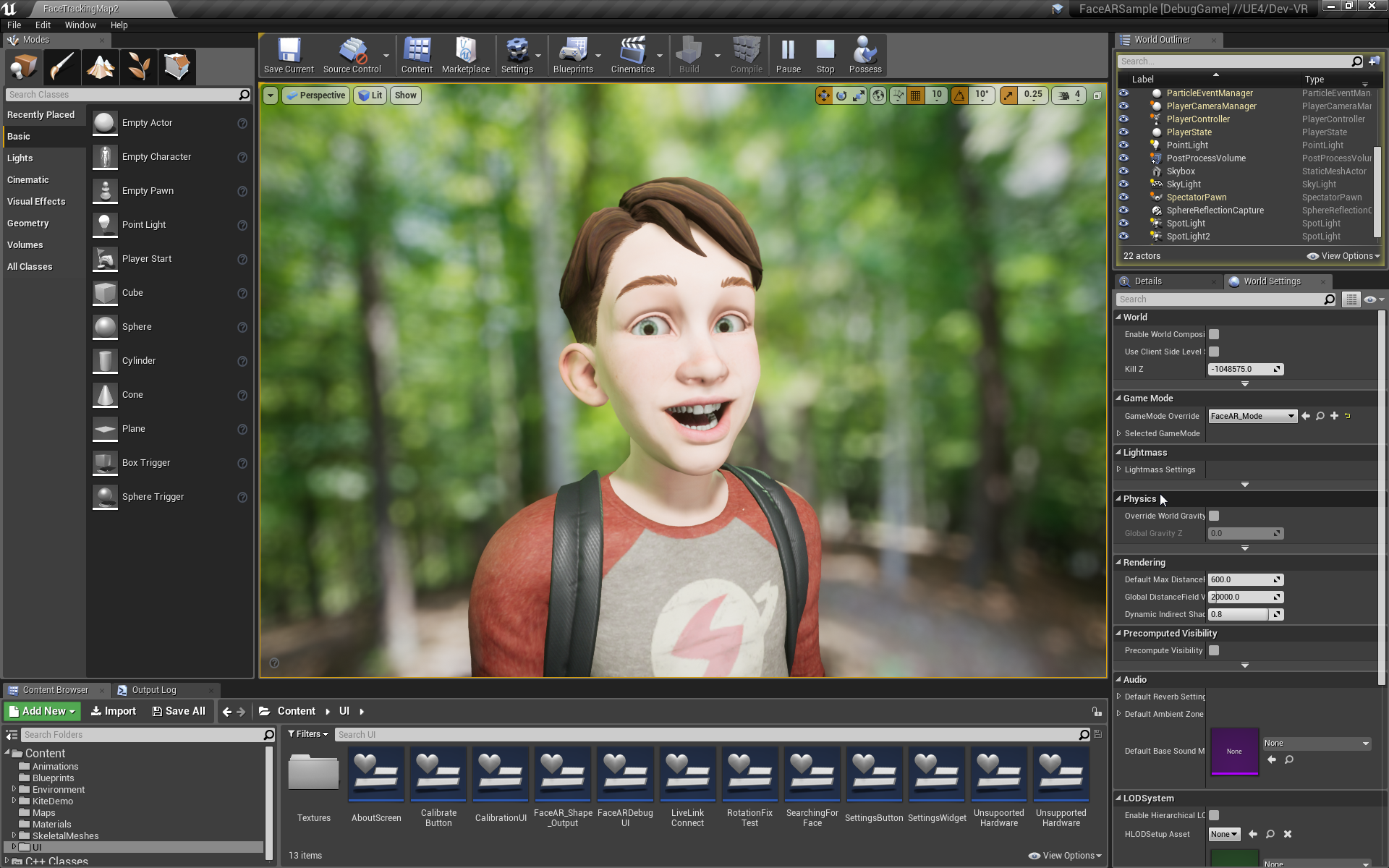The width and height of the screenshot is (1389, 868).
Task: Click the Save Current toolbar icon
Action: [x=289, y=55]
